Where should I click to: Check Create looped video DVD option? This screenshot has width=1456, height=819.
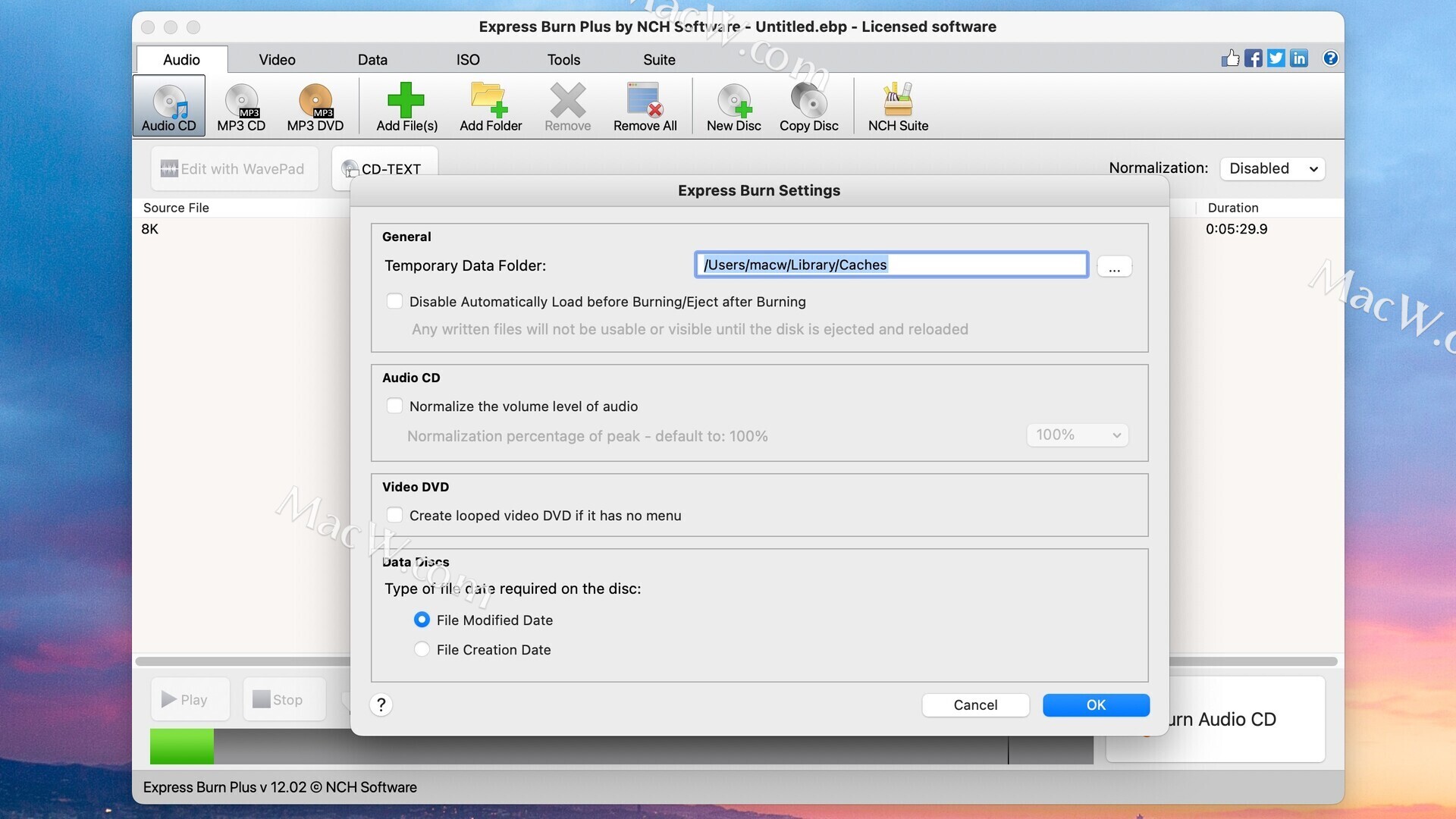pos(394,515)
